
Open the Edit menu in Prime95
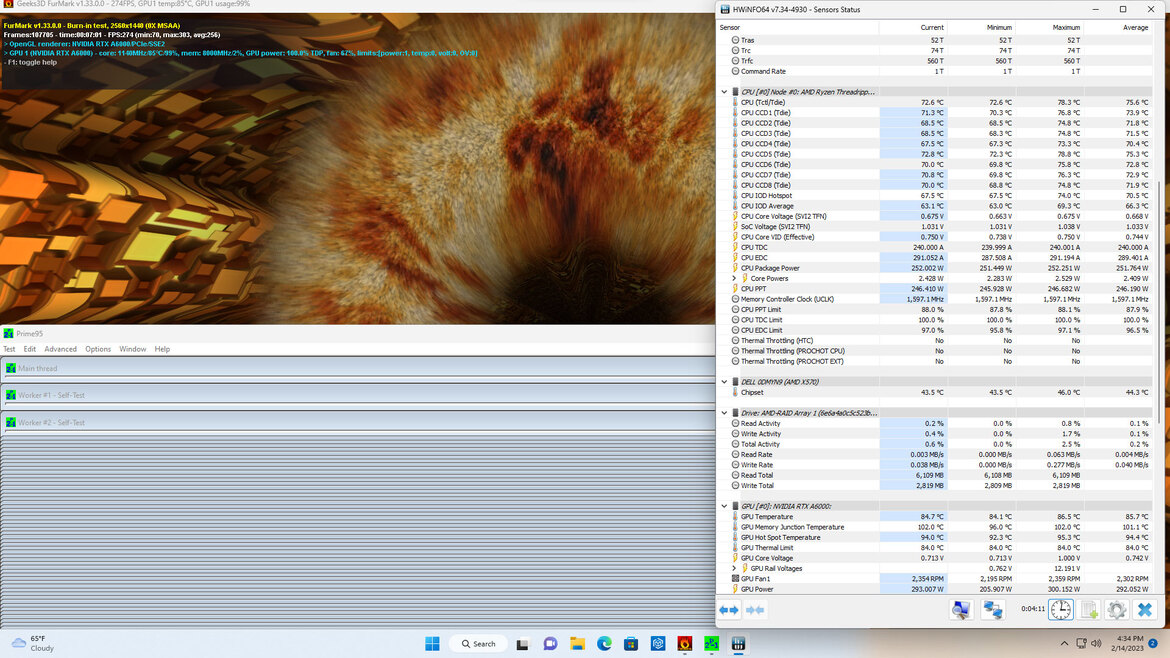click(x=30, y=349)
